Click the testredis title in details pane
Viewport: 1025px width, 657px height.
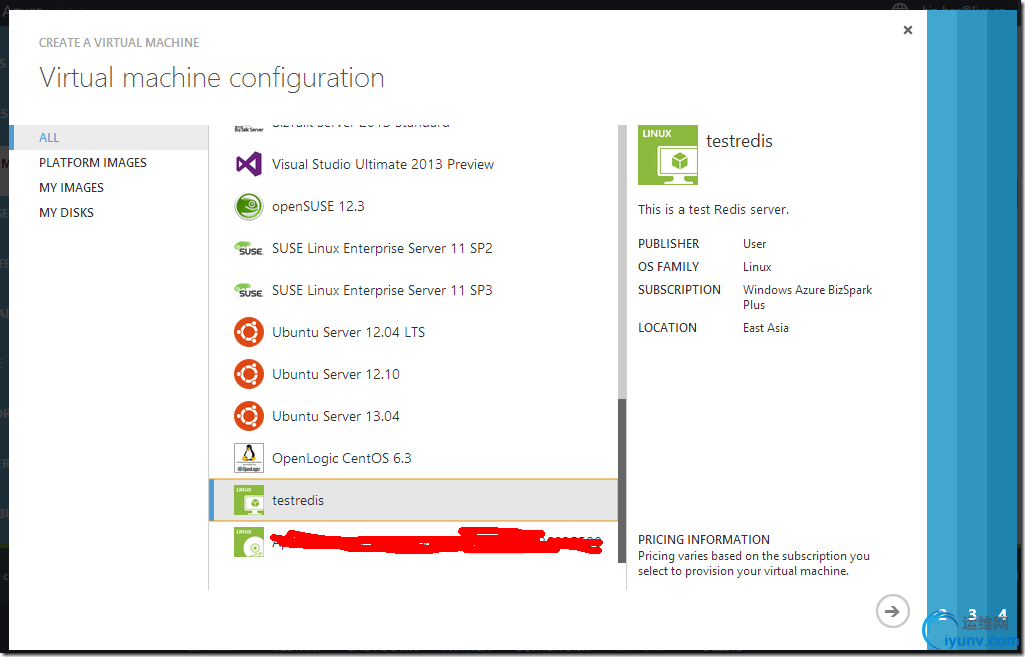[739, 141]
